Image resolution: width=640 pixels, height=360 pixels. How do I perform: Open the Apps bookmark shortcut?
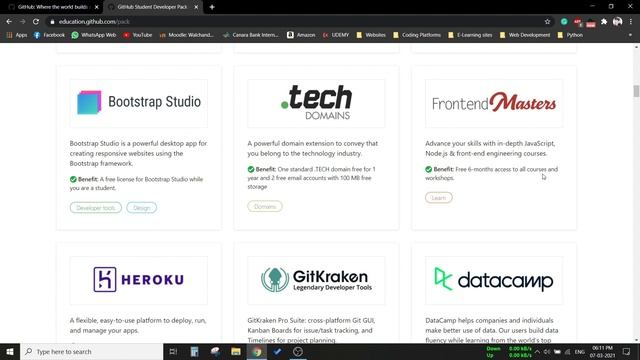point(17,35)
